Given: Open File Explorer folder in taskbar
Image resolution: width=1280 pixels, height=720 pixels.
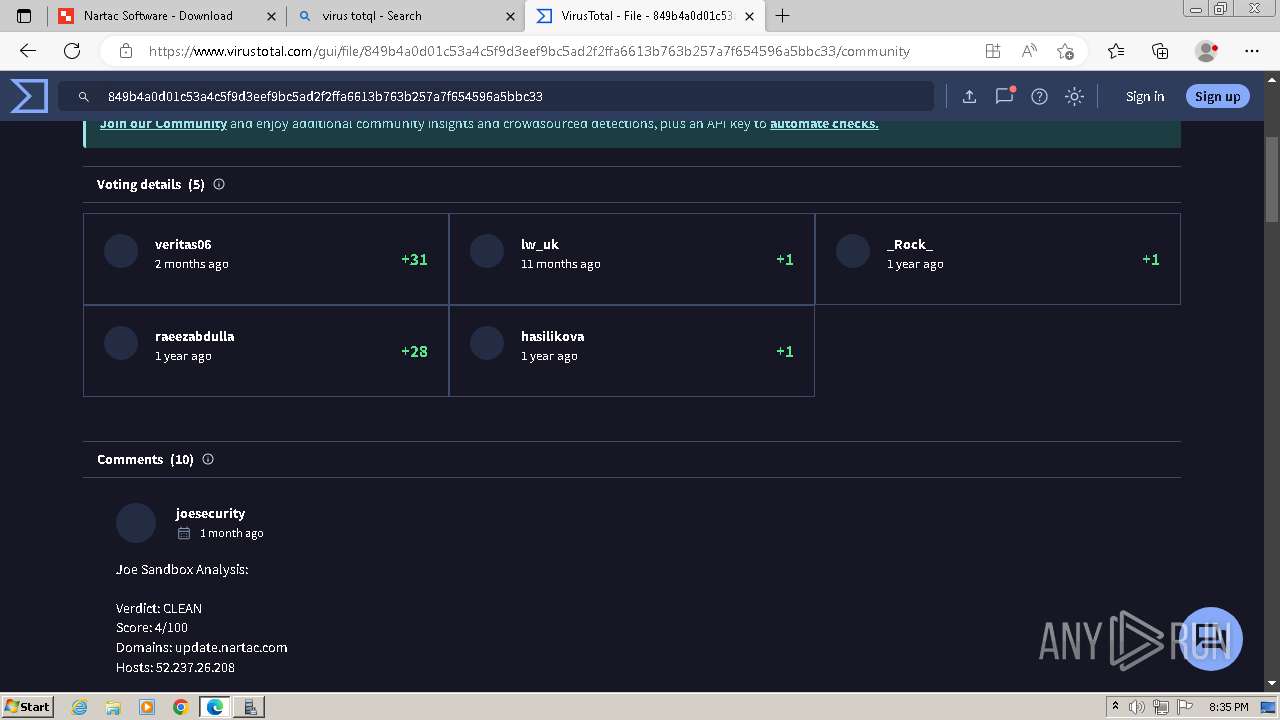Looking at the screenshot, I should (x=113, y=707).
